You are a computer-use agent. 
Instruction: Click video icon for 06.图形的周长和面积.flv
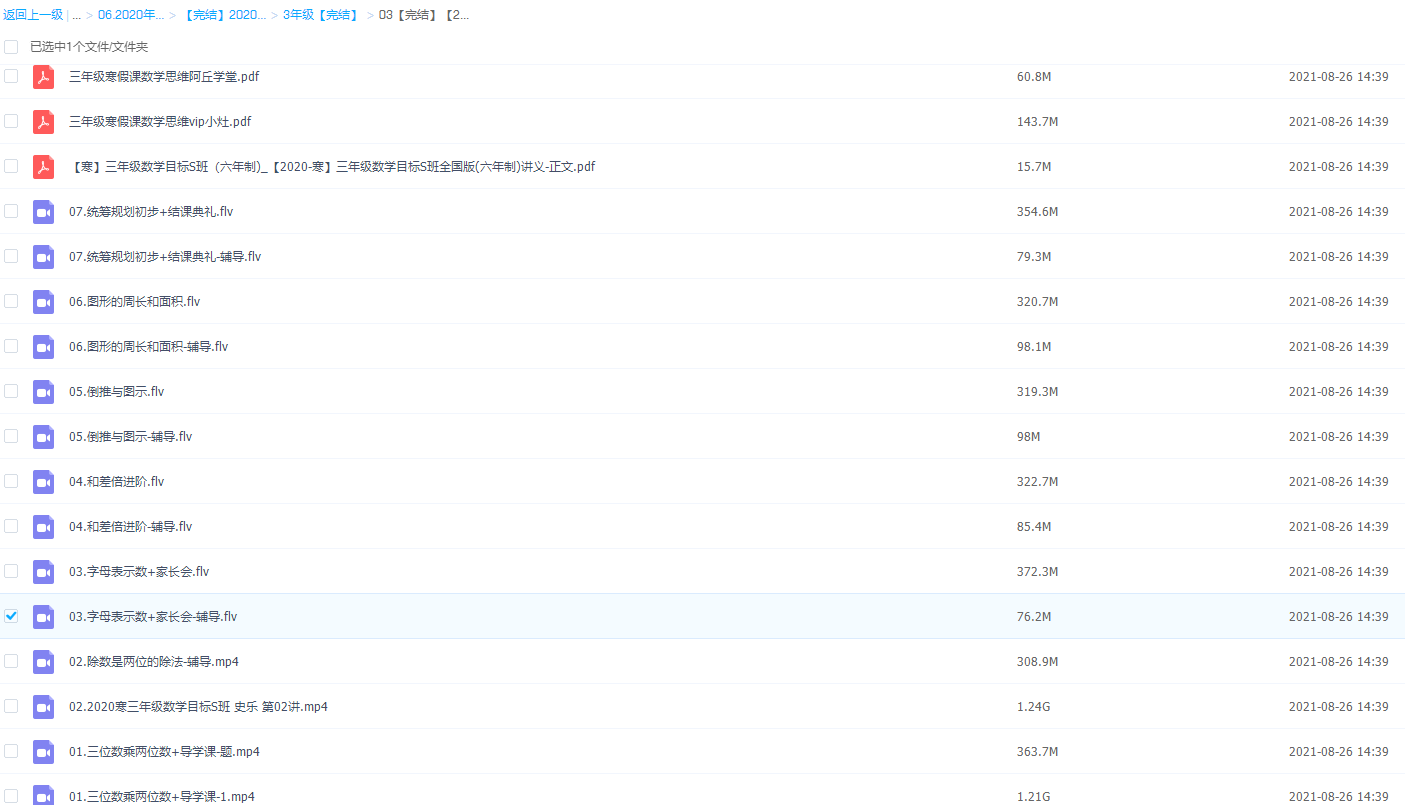tap(43, 302)
